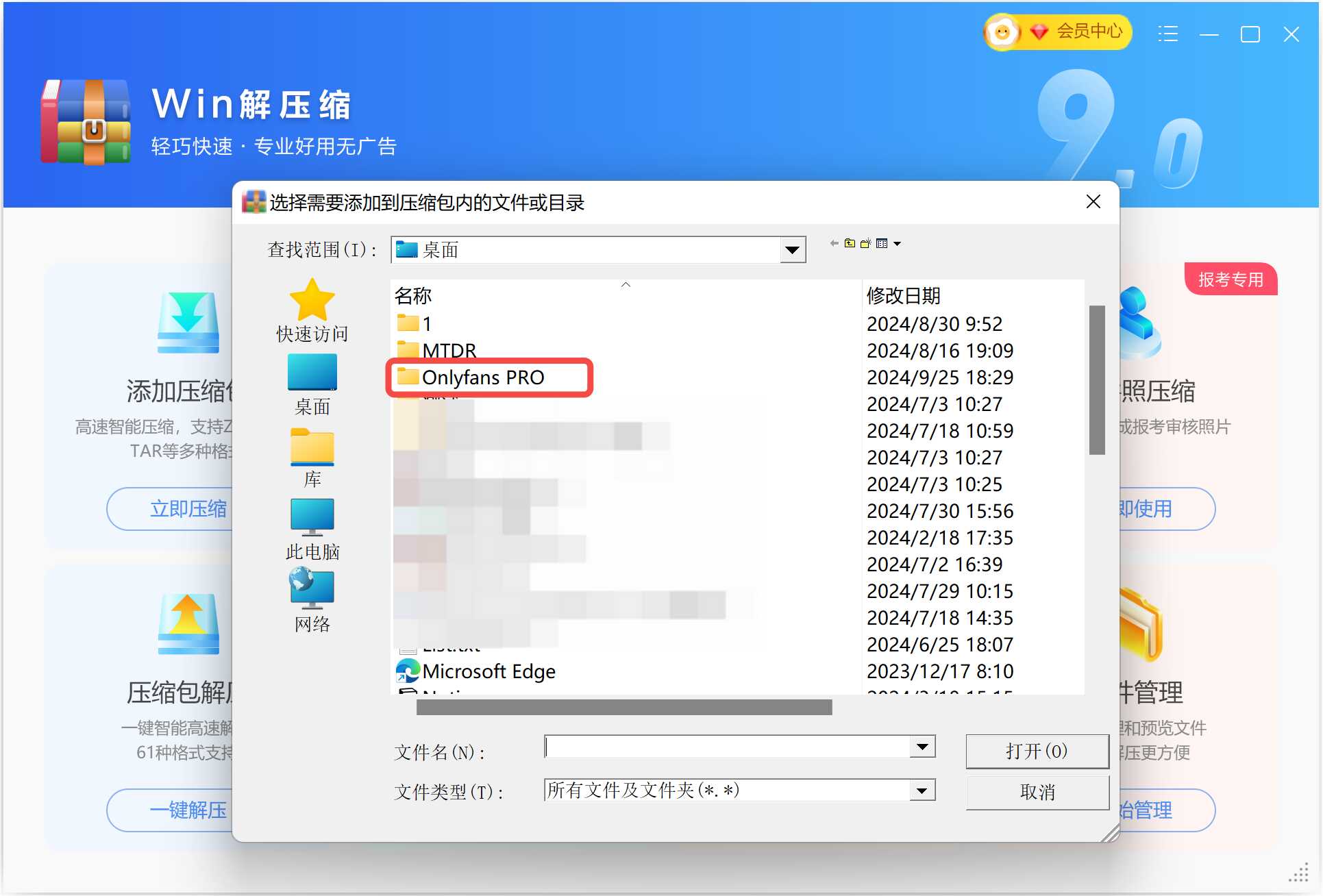Minimize the Win解压缩 main window

[1209, 34]
